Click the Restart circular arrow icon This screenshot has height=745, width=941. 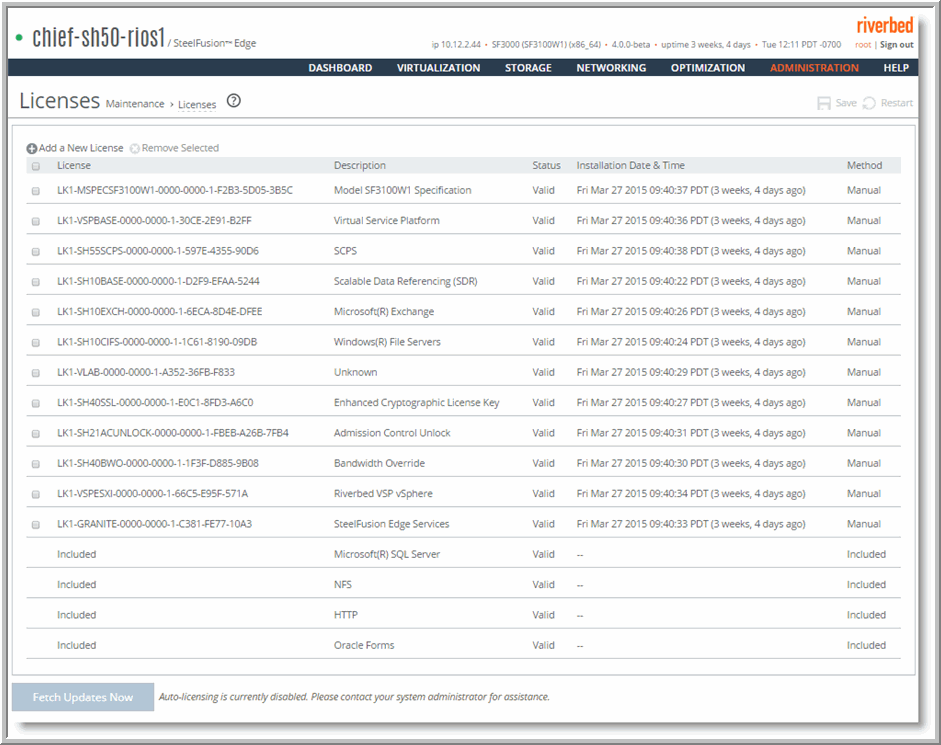870,103
